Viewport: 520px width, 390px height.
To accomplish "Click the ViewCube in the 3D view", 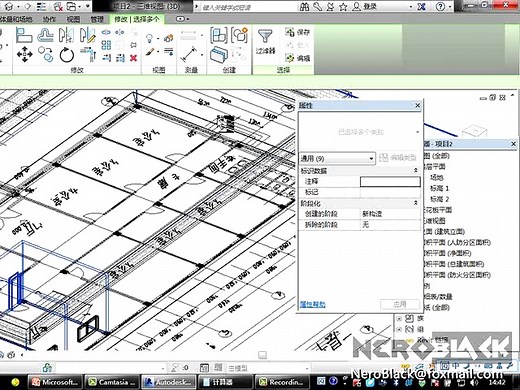I will (474, 130).
